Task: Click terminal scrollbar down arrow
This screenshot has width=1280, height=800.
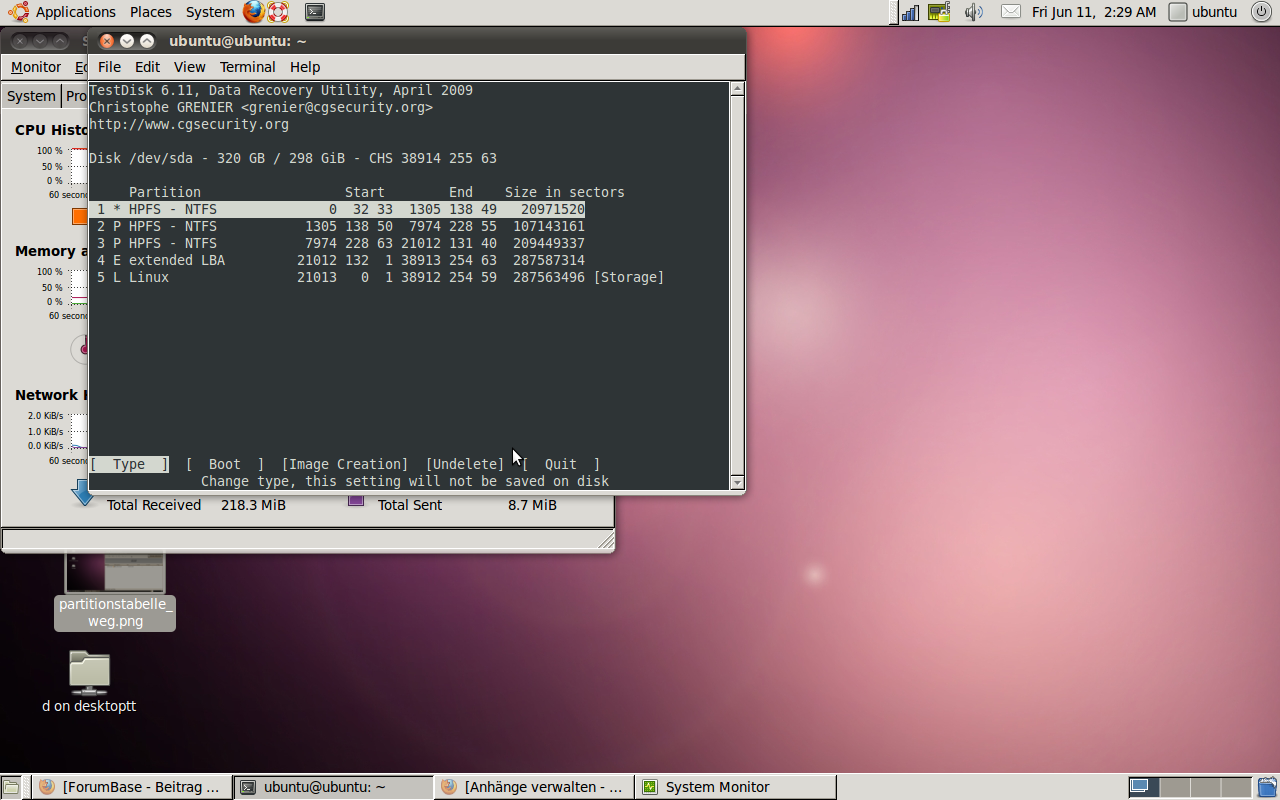Action: pyautogui.click(x=737, y=483)
